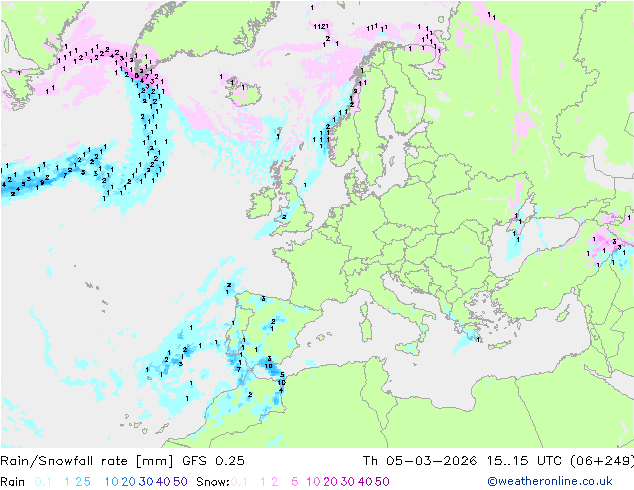
Task: Click the "15..15 UTC" time text
Action: 524,461
